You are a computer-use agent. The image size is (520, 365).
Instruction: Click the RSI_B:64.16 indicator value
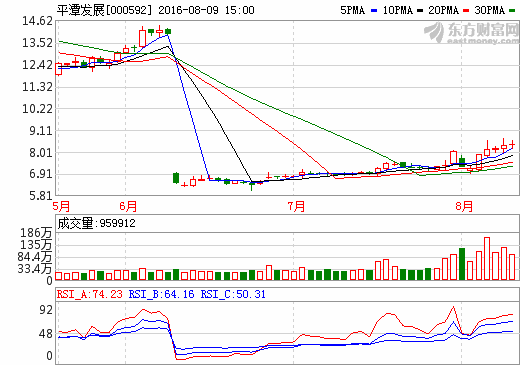pos(161,294)
